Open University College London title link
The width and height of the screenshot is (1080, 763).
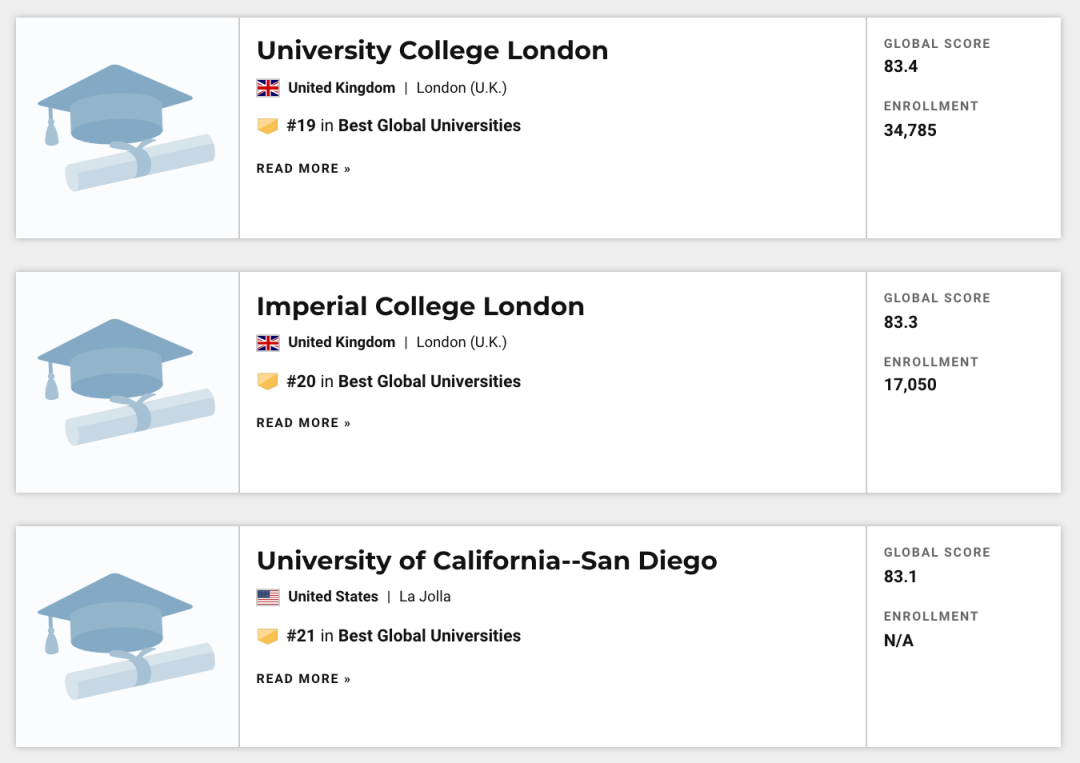pos(432,51)
